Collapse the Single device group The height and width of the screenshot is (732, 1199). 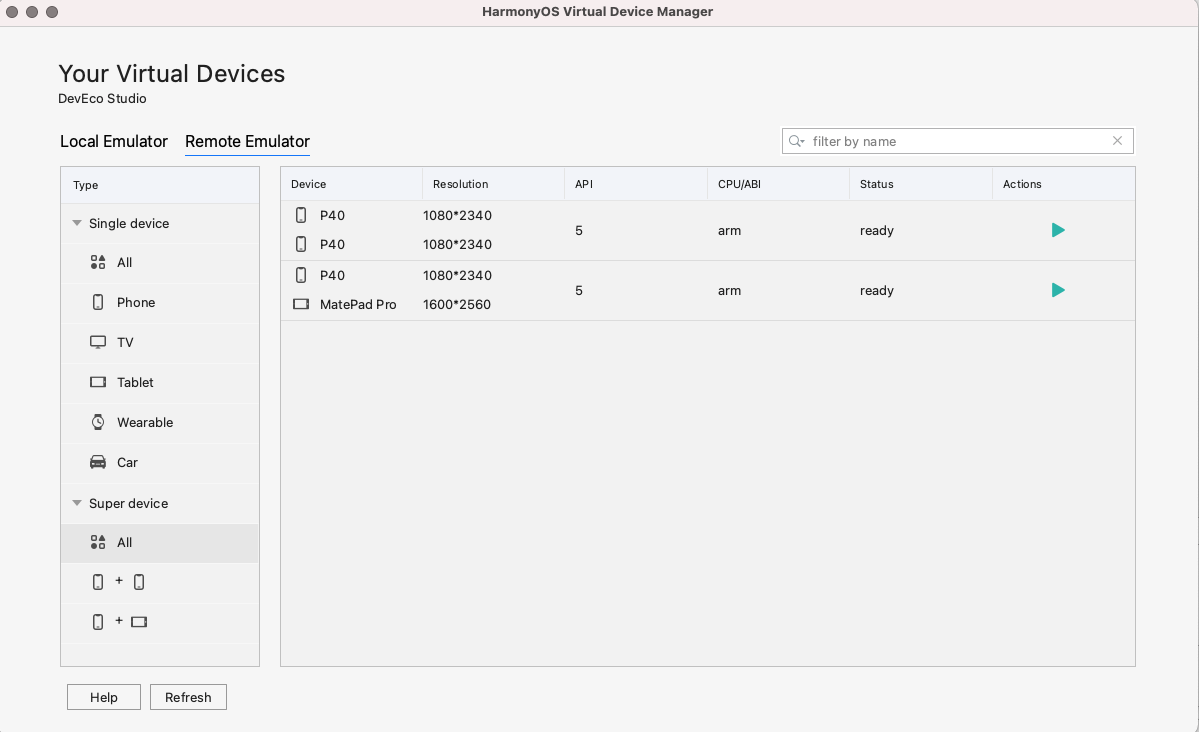pyautogui.click(x=77, y=223)
